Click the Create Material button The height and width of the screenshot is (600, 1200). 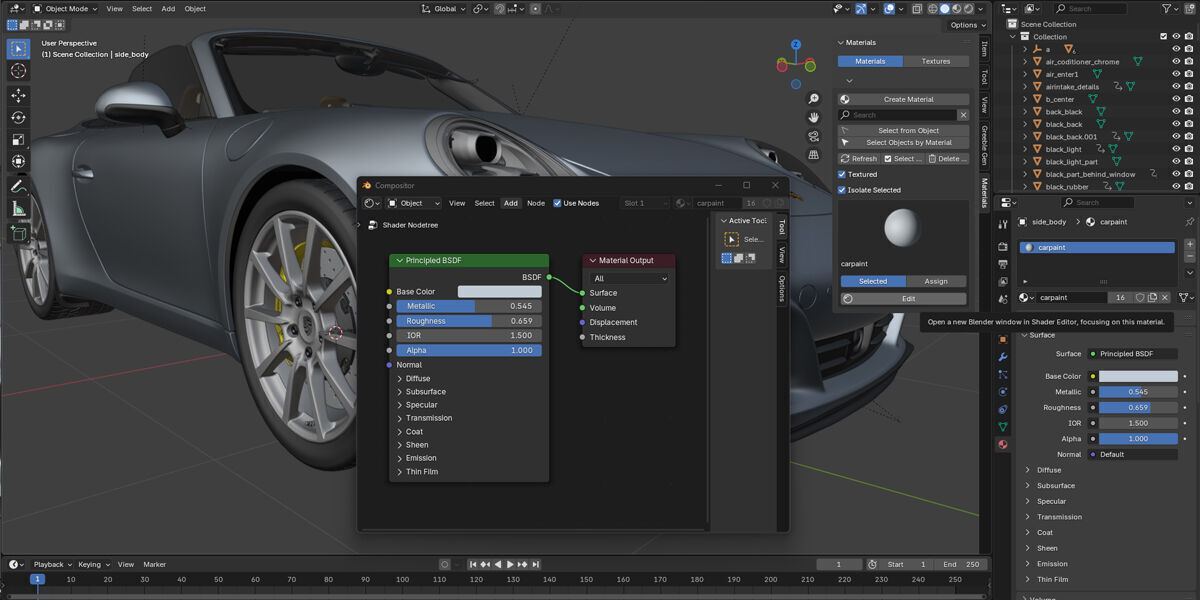[903, 99]
